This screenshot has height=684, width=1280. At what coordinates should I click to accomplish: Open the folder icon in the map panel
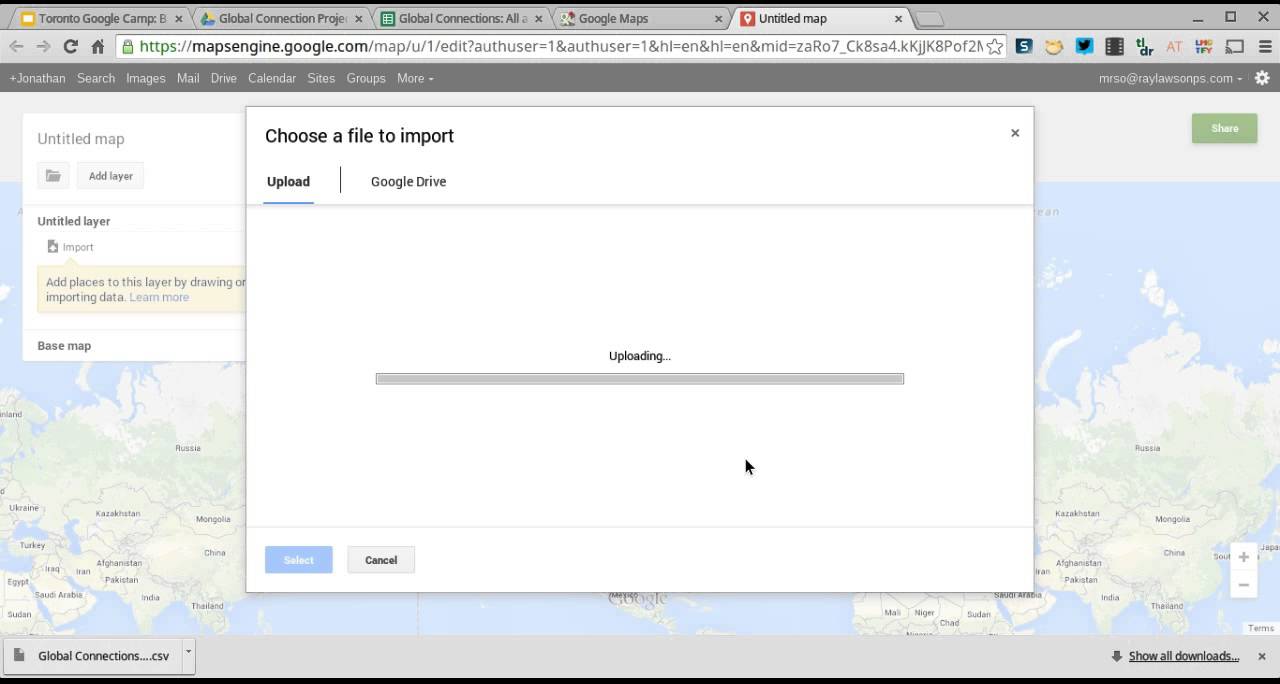click(x=53, y=176)
